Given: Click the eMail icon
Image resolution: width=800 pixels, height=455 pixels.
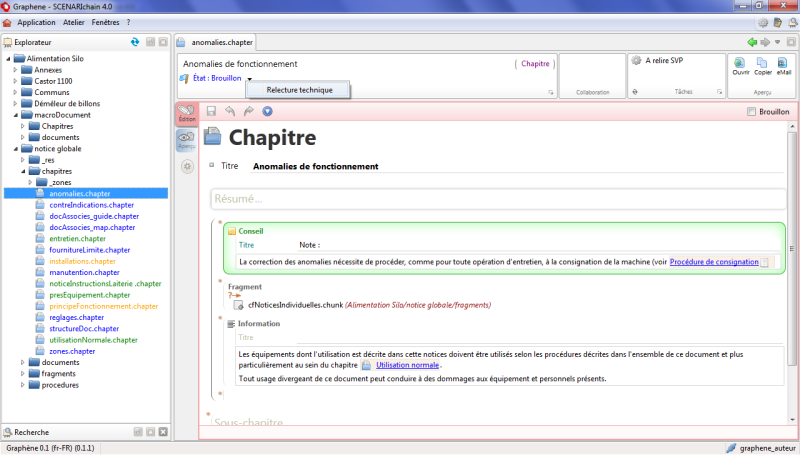Looking at the screenshot, I should coord(783,62).
